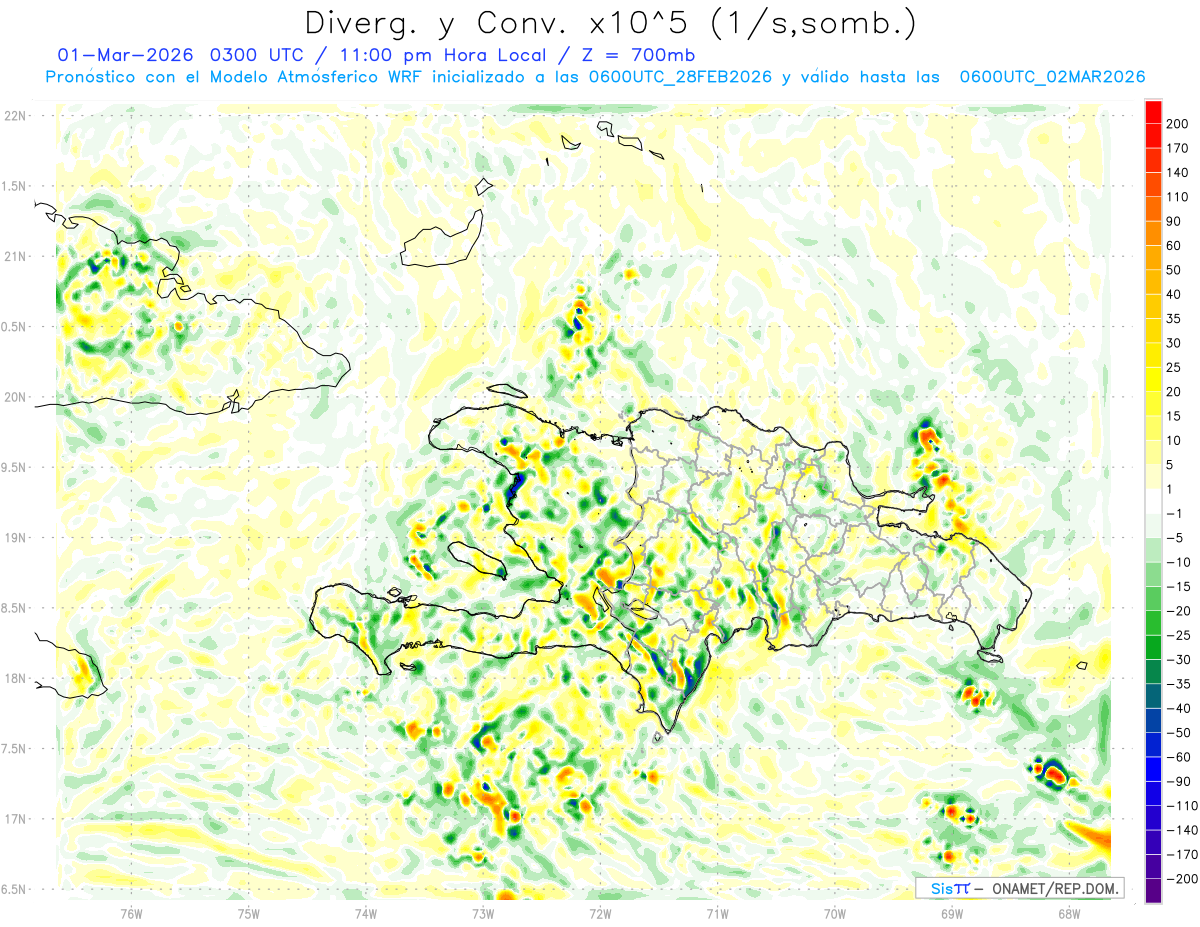The image size is (1200, 927).
Task: Click the '73W' longitude axis label
Action: click(483, 913)
